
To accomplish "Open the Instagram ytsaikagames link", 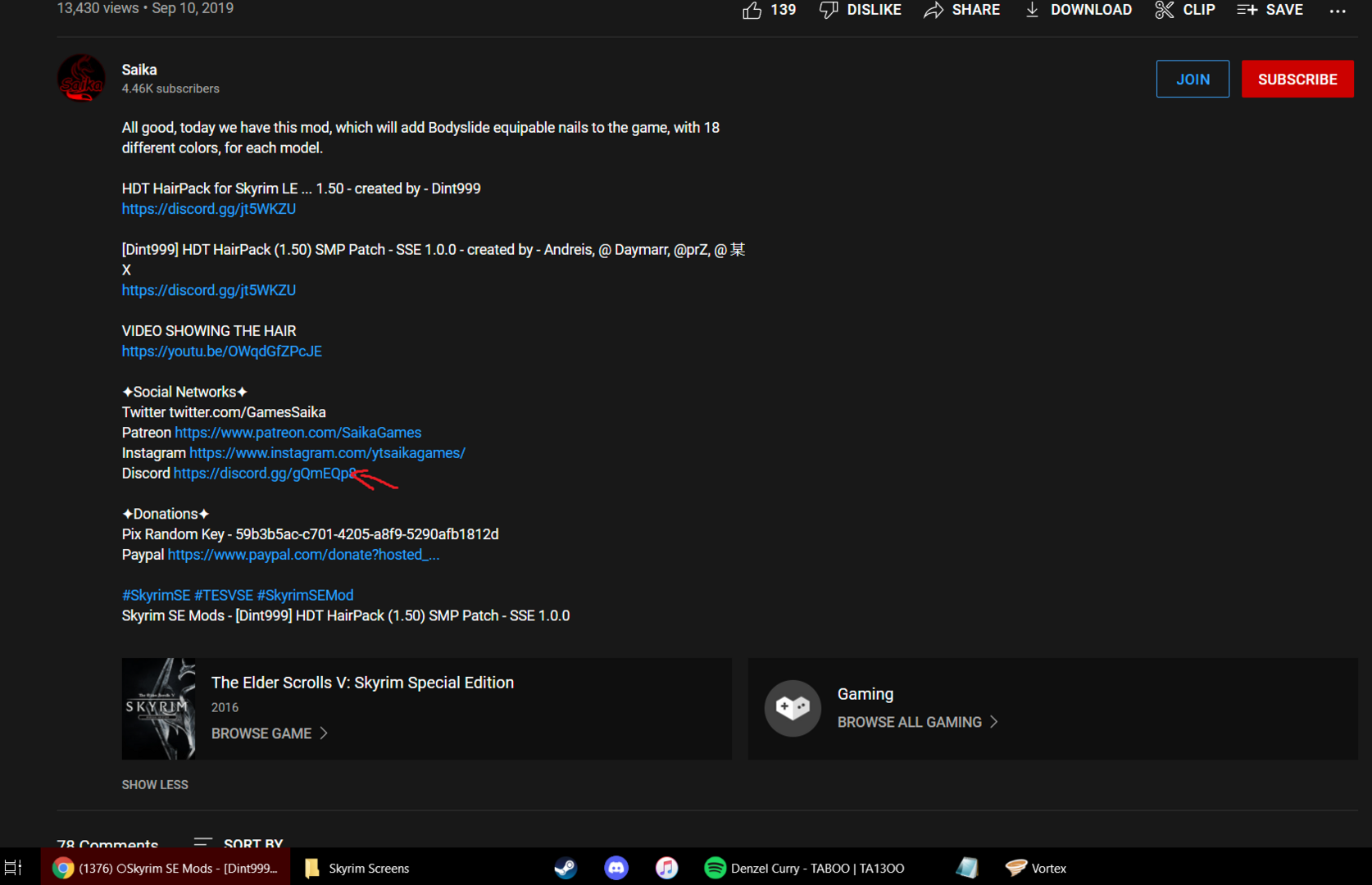I will (327, 452).
